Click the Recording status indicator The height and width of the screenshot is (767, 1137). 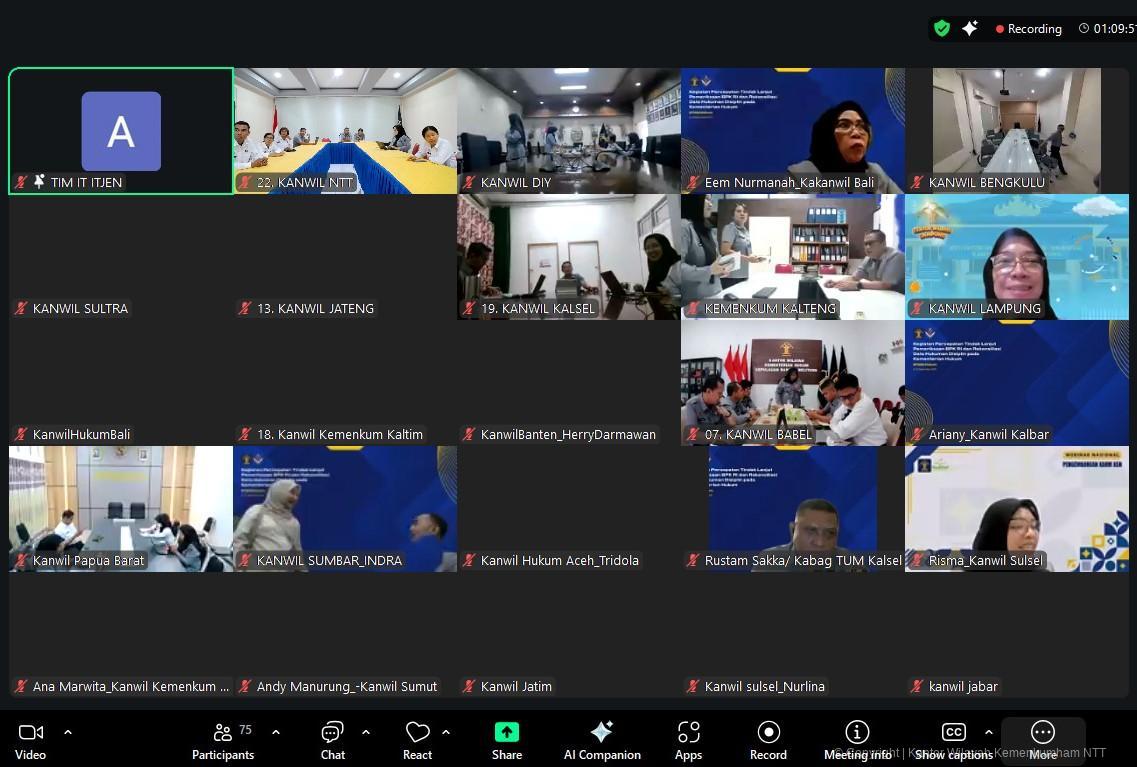[1028, 29]
